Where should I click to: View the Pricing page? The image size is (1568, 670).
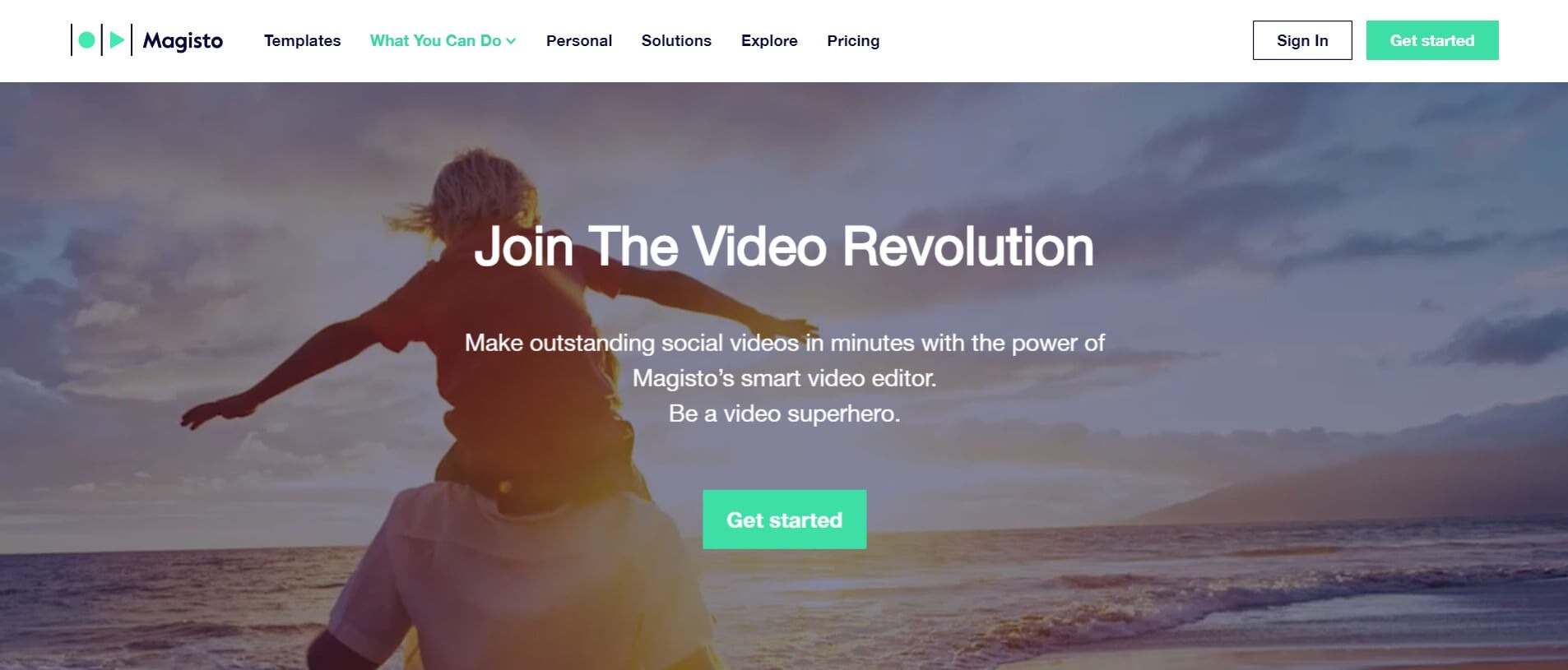tap(853, 40)
